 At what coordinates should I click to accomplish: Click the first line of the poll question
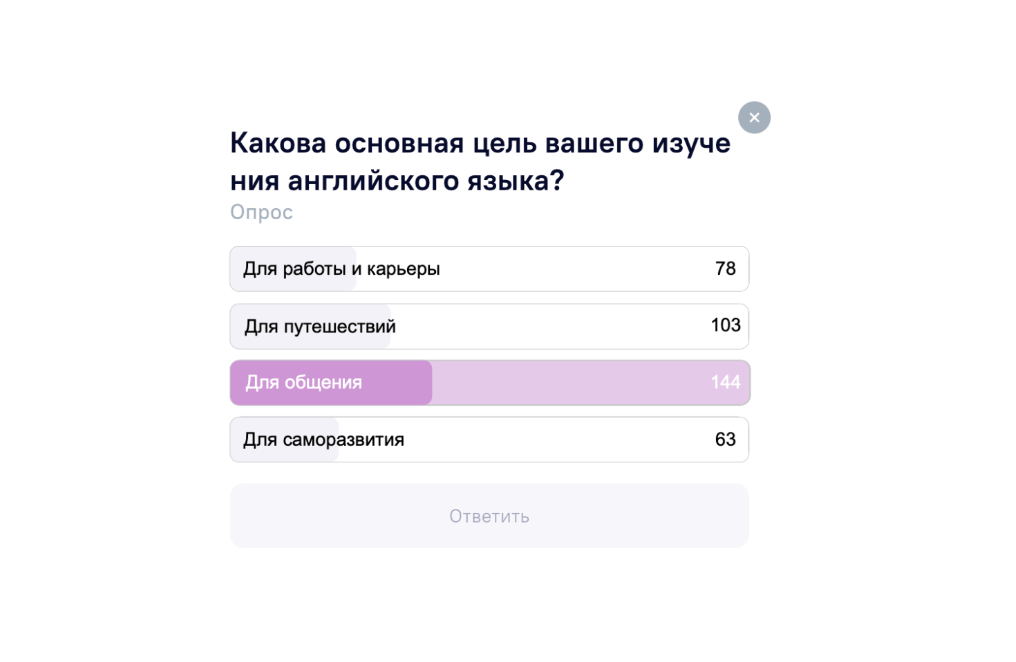(480, 144)
